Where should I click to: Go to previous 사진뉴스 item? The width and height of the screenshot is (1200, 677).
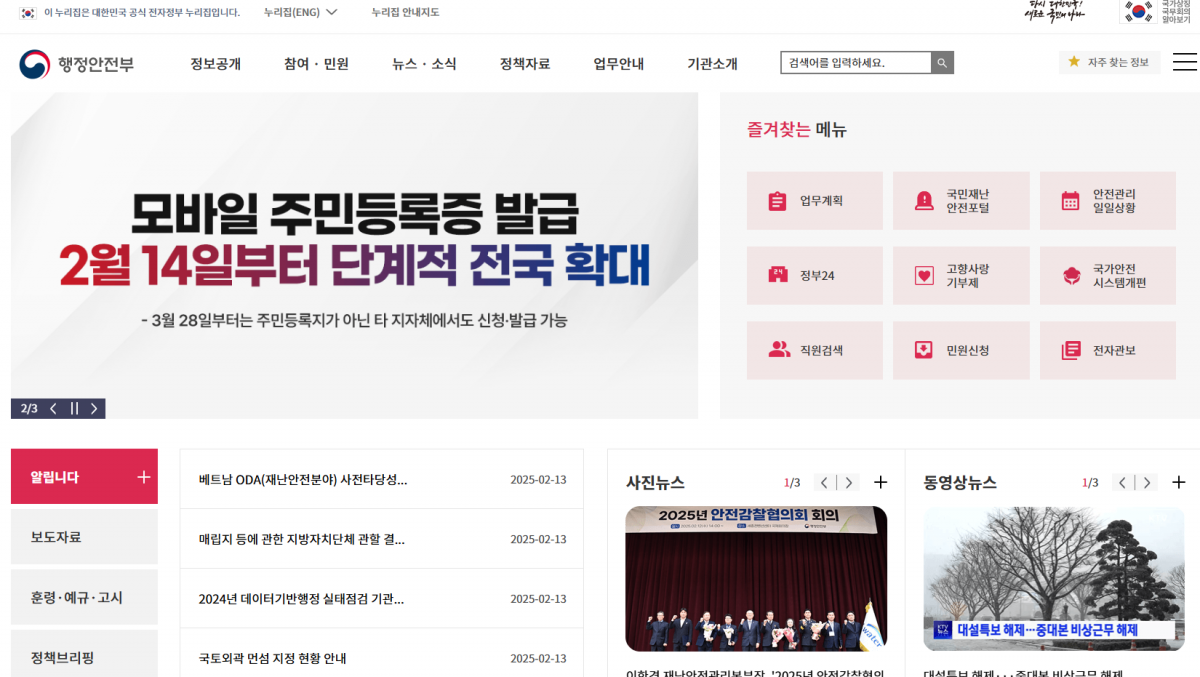[x=824, y=482]
